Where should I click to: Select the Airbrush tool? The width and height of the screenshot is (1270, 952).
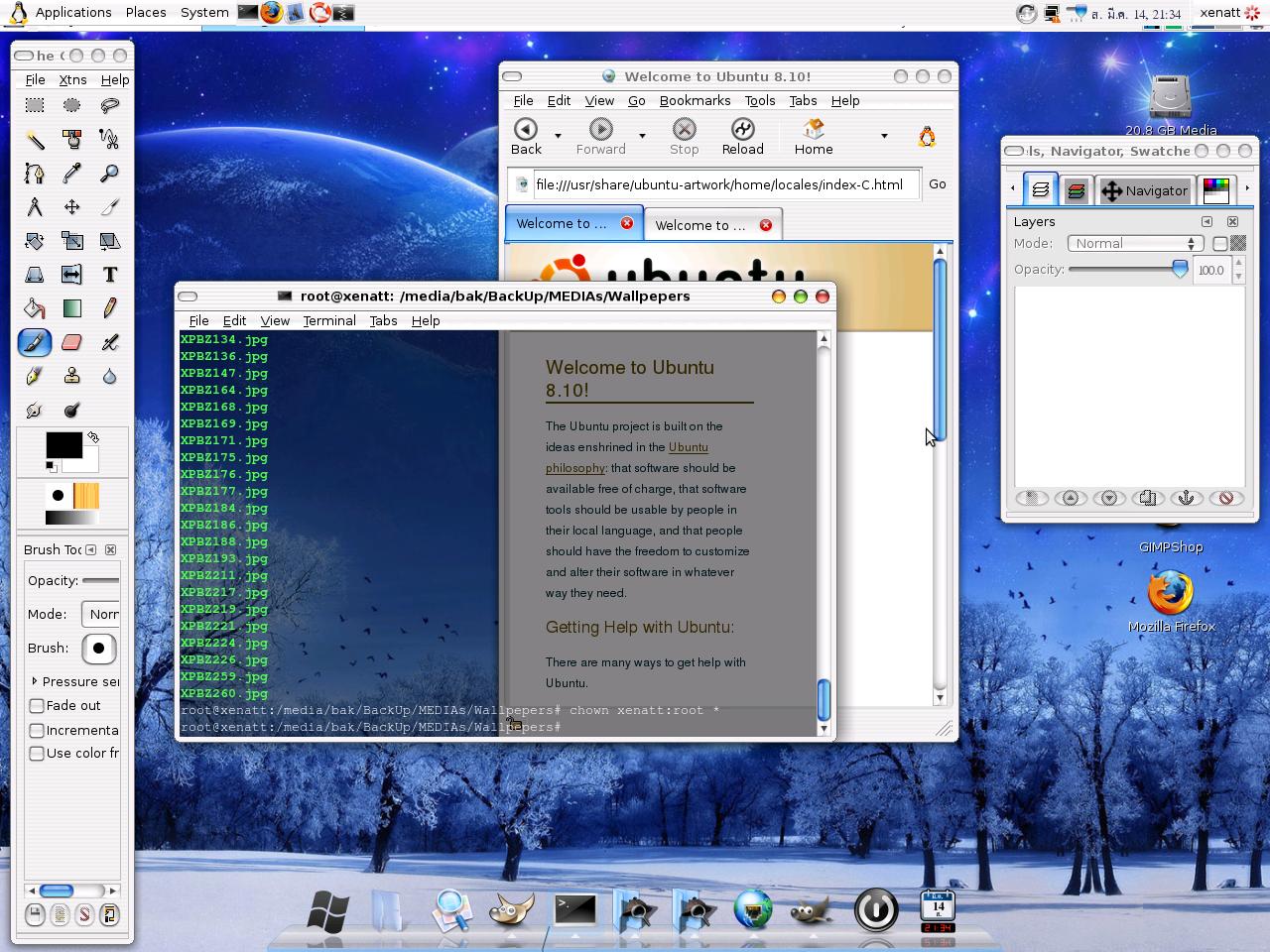(x=109, y=342)
